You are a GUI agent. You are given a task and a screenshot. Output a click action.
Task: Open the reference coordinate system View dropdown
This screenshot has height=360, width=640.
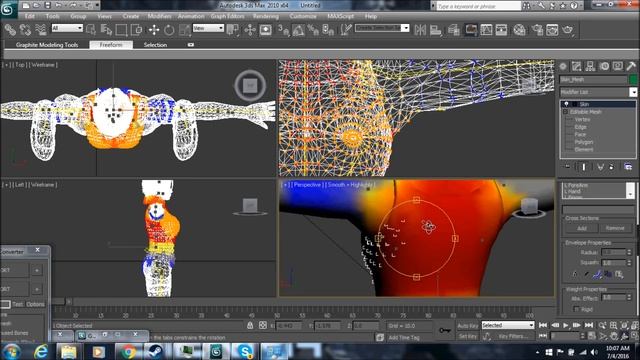[208, 28]
